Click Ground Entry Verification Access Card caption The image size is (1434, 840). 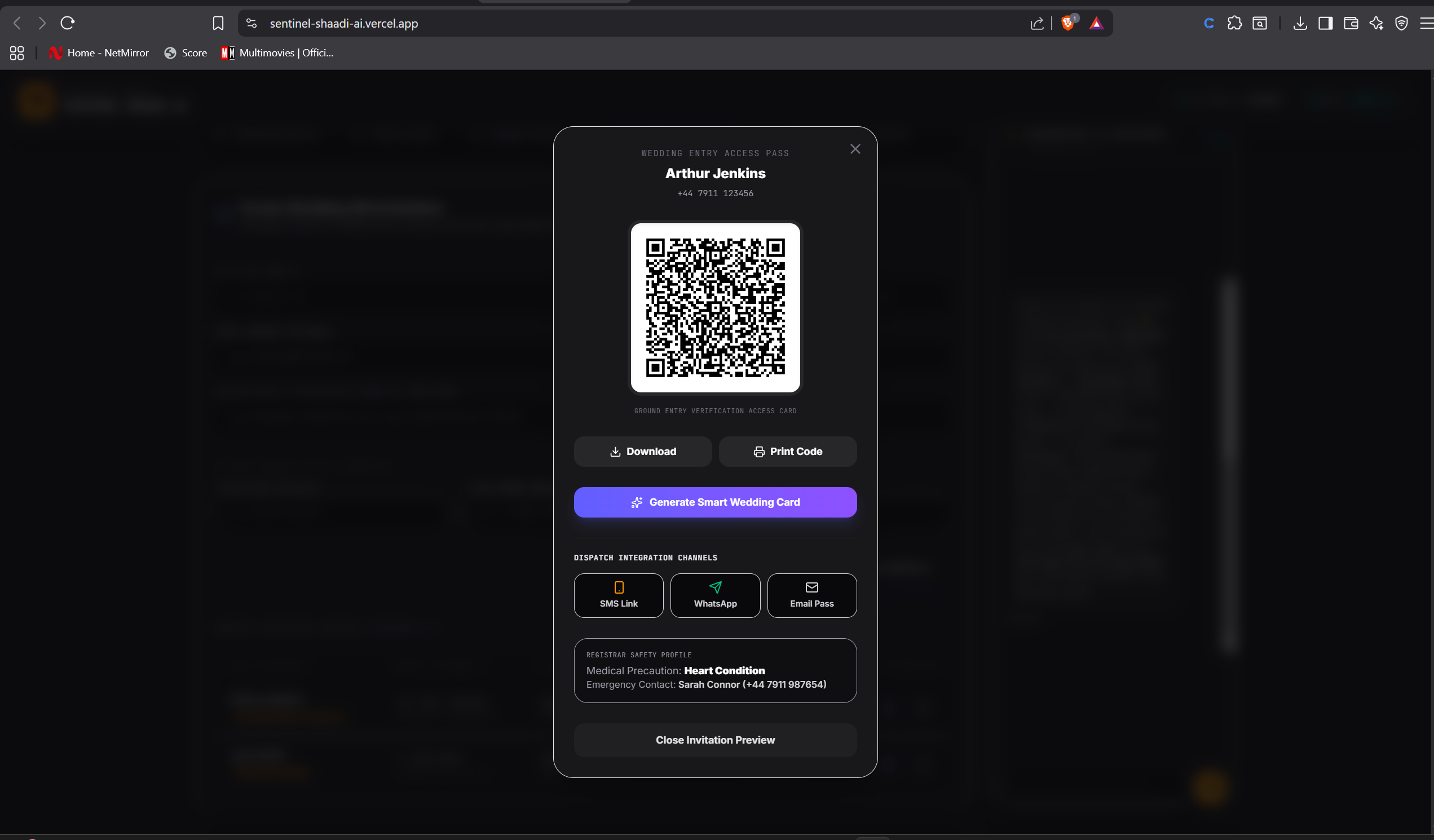tap(715, 410)
